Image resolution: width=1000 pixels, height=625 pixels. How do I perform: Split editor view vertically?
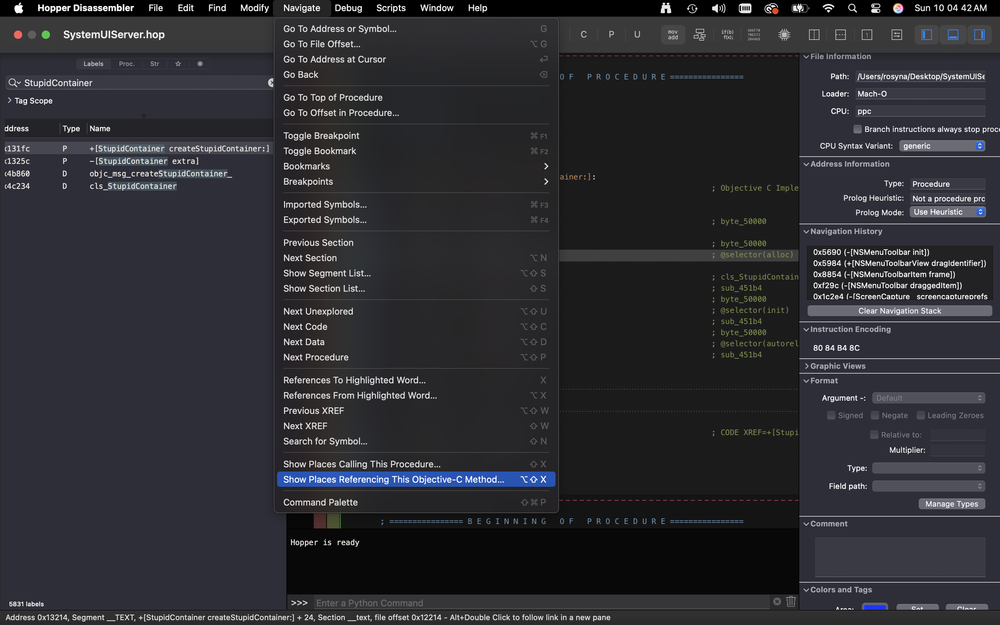[x=814, y=34]
